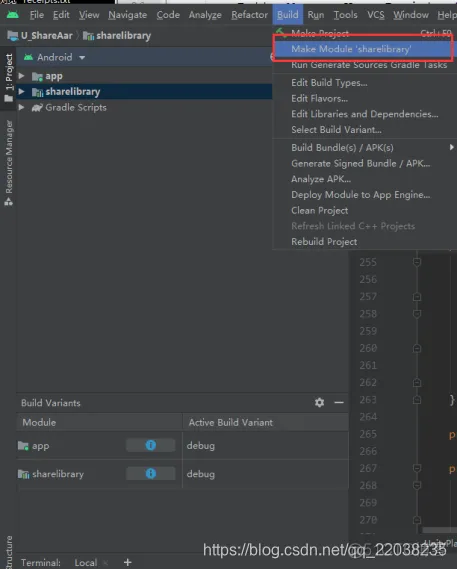Open the Edit menu

tap(61, 15)
